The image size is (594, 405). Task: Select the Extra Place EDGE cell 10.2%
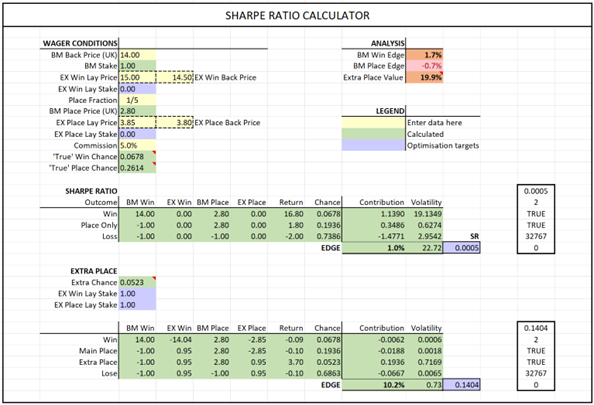click(x=374, y=385)
